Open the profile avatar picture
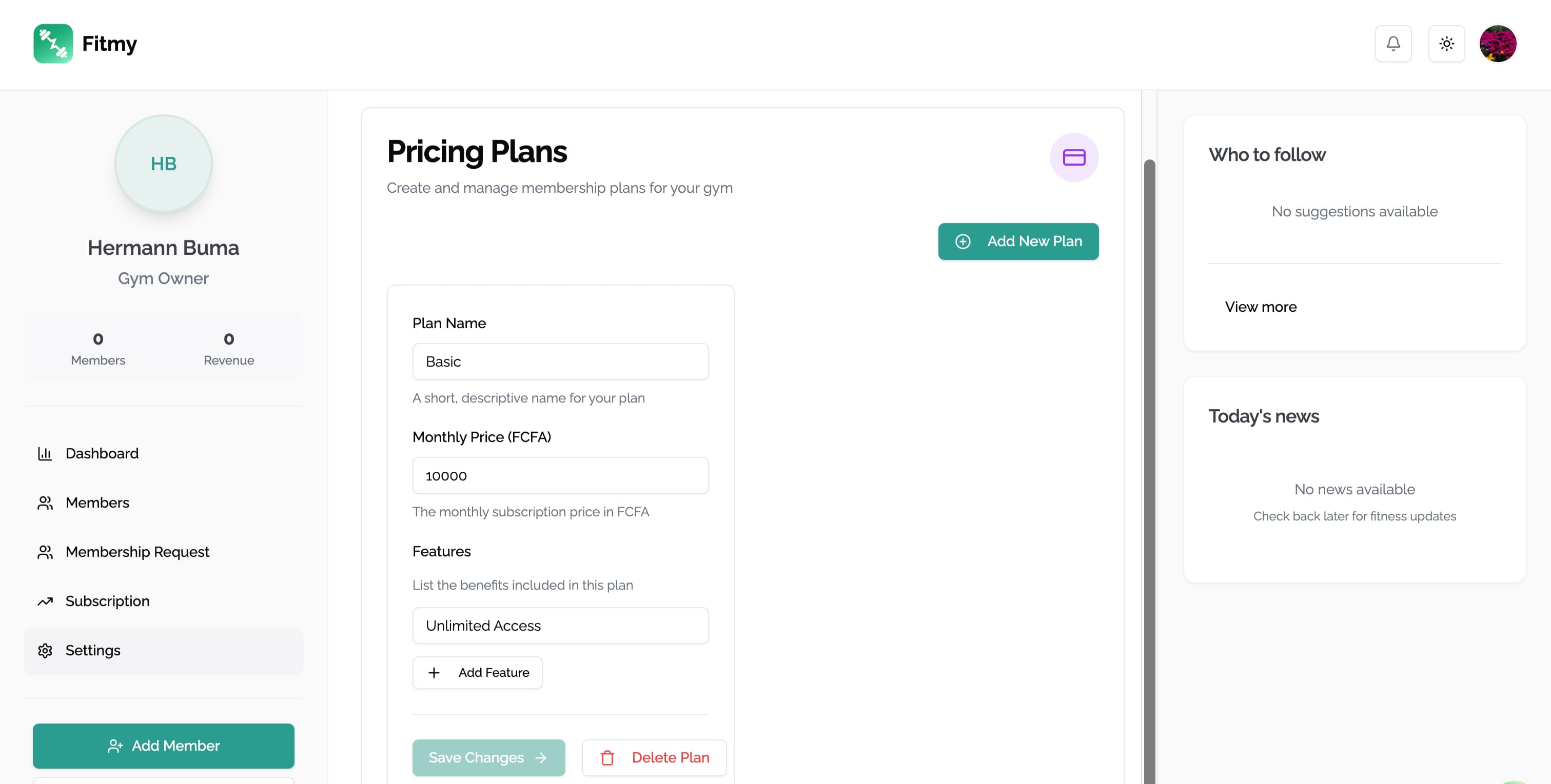Screen dimensions: 1551x784 click(1499, 43)
